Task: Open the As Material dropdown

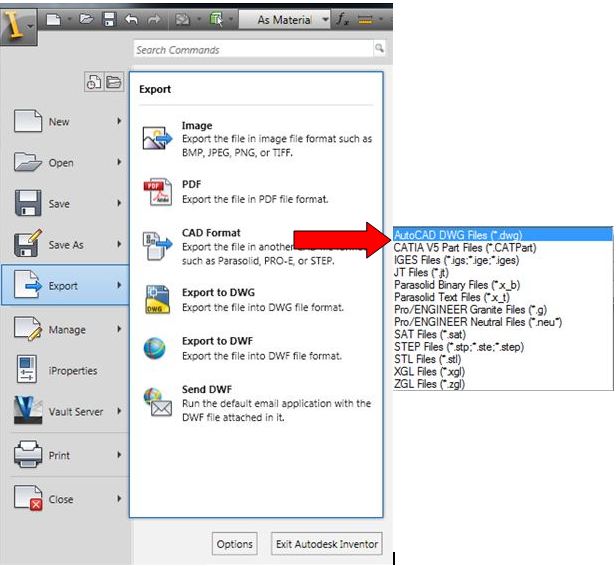Action: click(x=326, y=19)
